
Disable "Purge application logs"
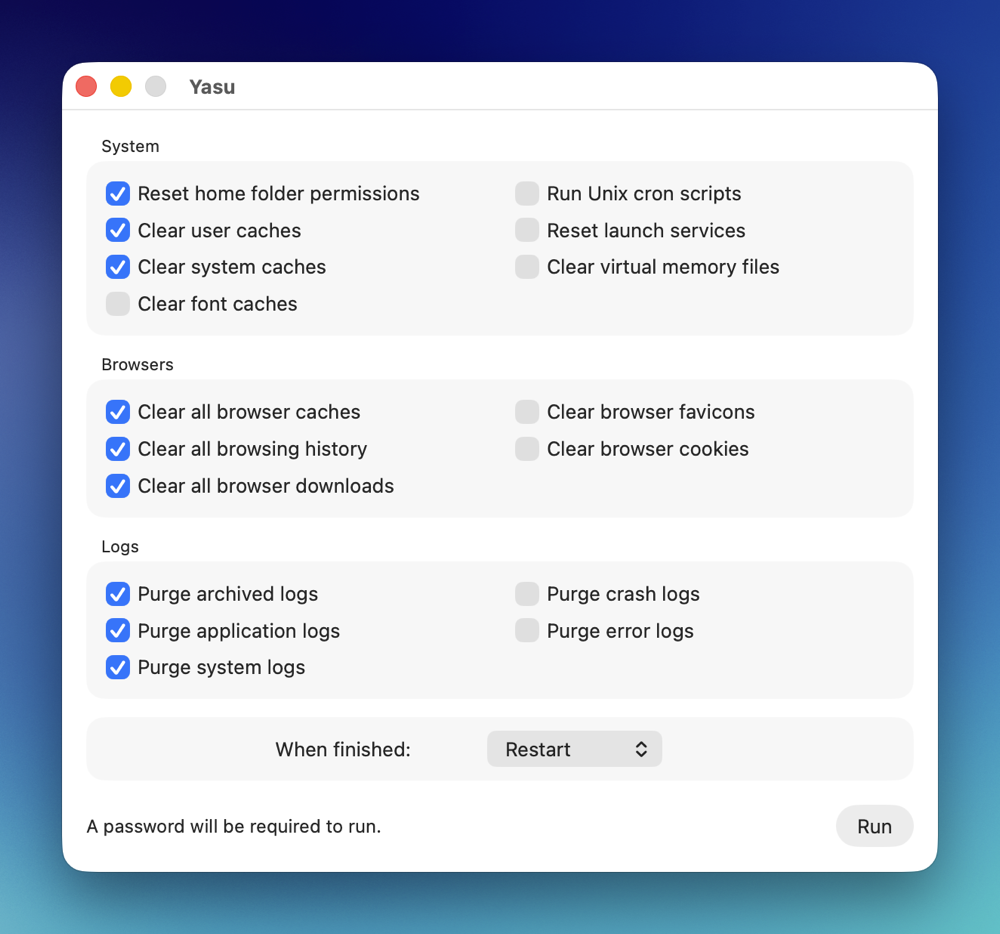pos(117,630)
